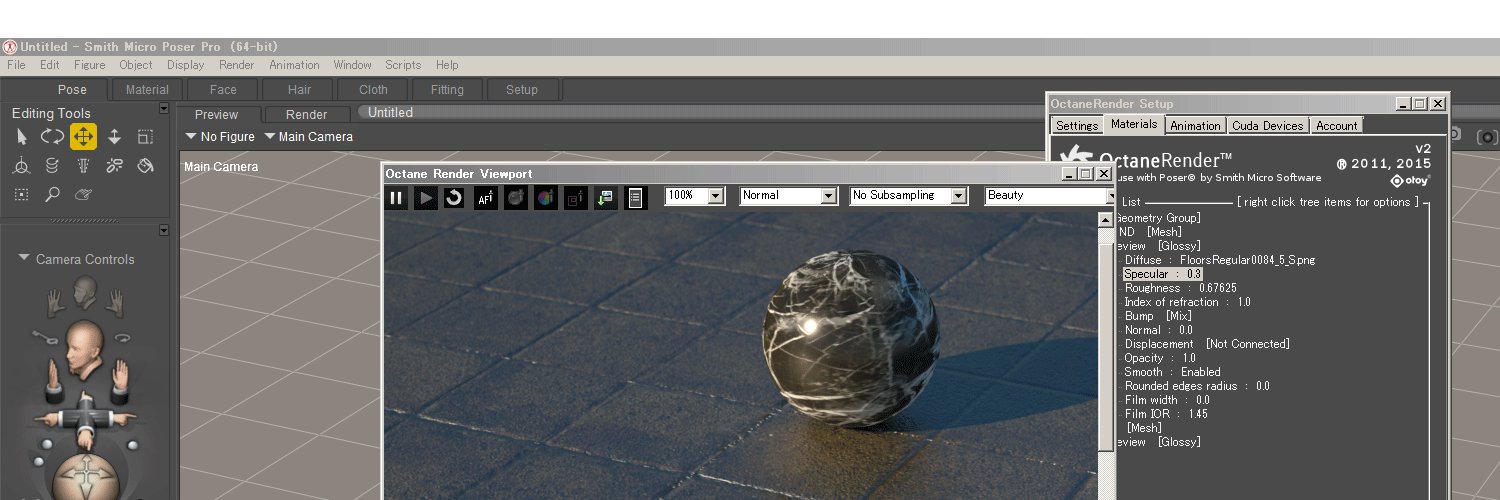Switch to the Setup room tab
Viewport: 1500px width, 500px height.
(x=522, y=89)
